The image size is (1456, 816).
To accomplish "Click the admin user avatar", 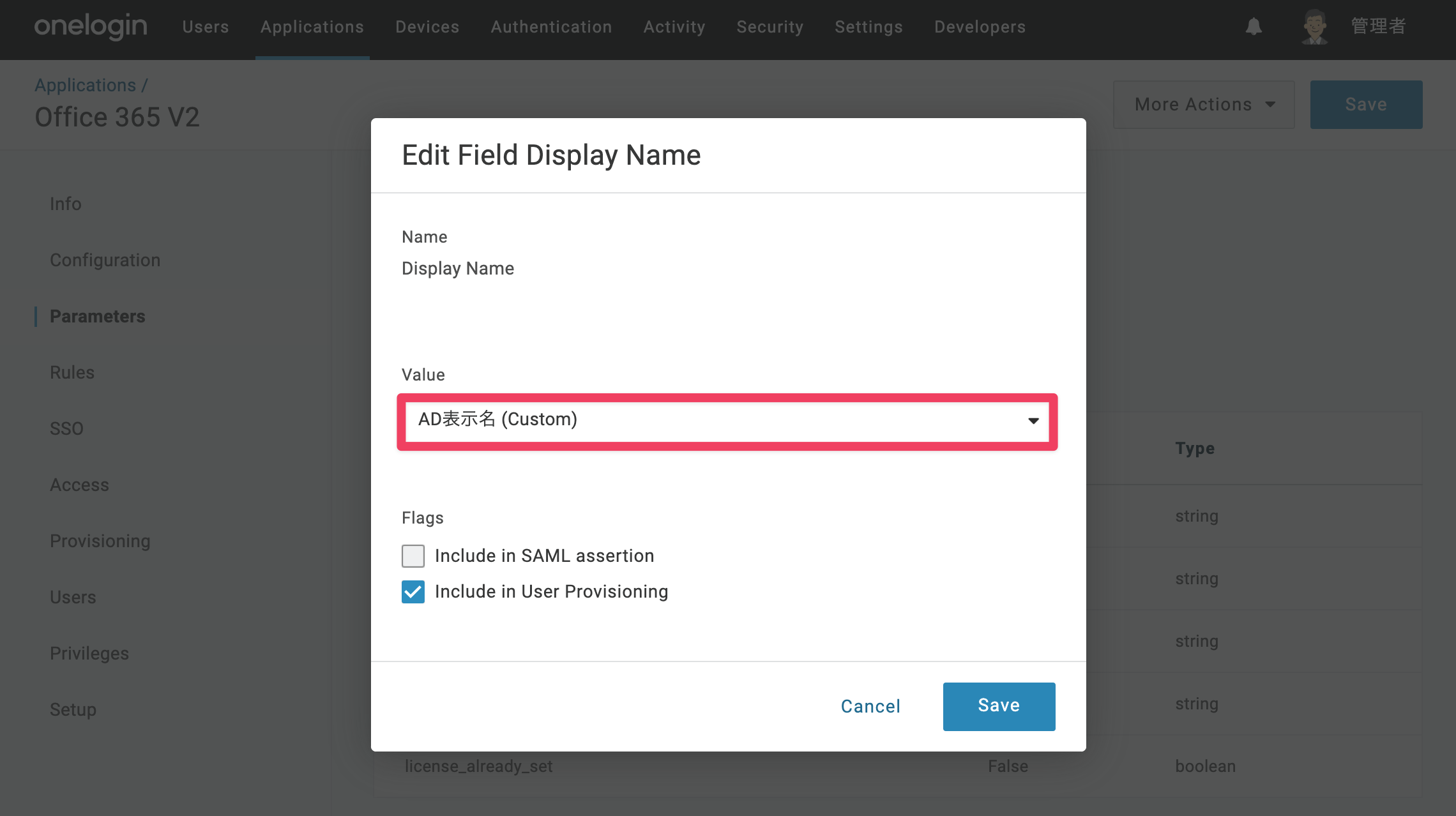I will [1314, 26].
